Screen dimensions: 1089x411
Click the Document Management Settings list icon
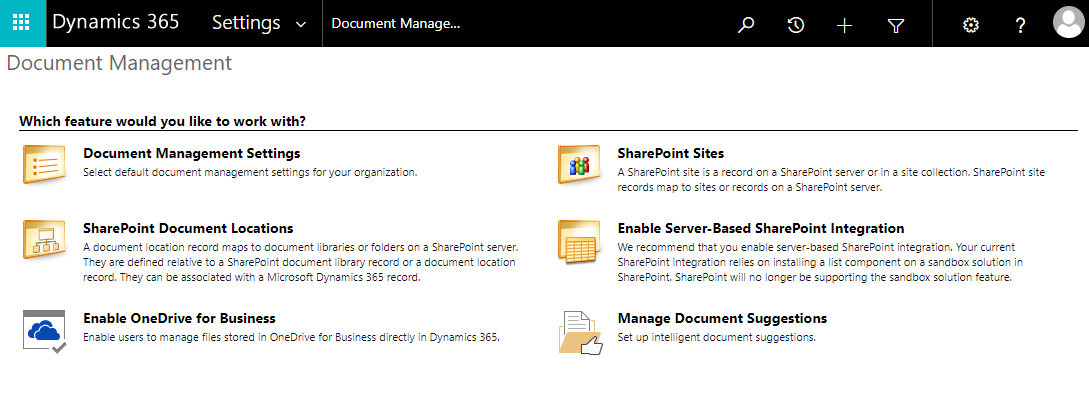pos(44,165)
